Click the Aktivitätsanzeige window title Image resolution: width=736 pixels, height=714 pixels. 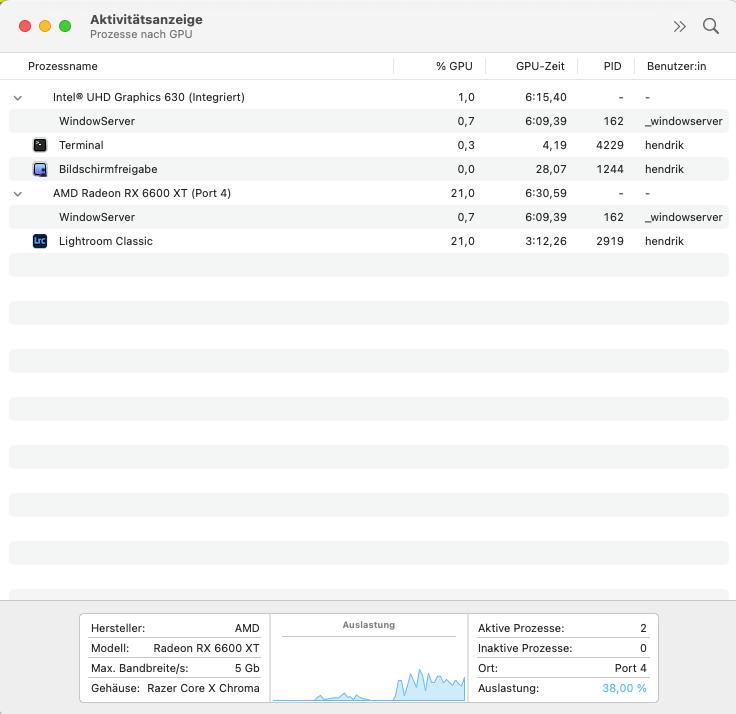[x=146, y=19]
